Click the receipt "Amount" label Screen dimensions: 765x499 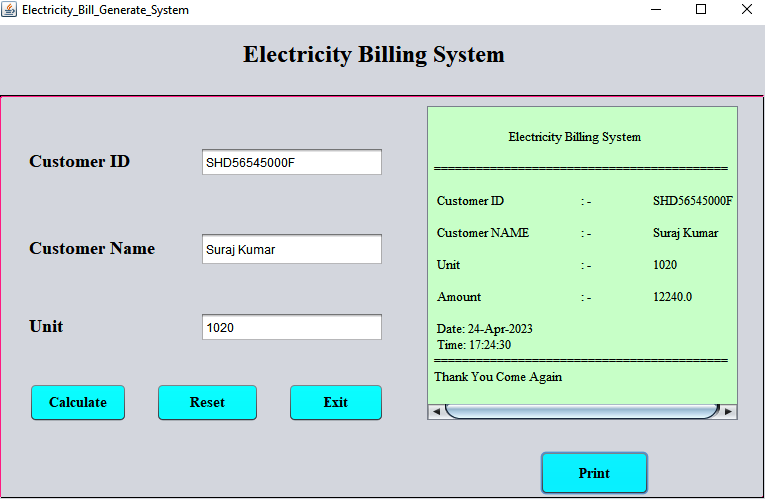[459, 297]
